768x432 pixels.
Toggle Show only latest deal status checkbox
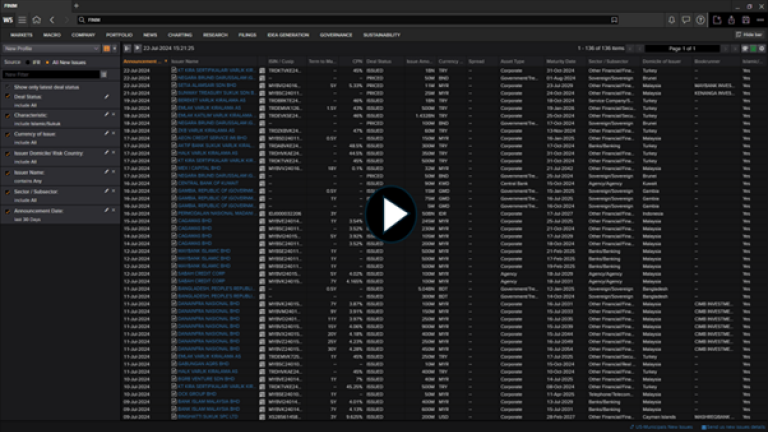(7, 88)
